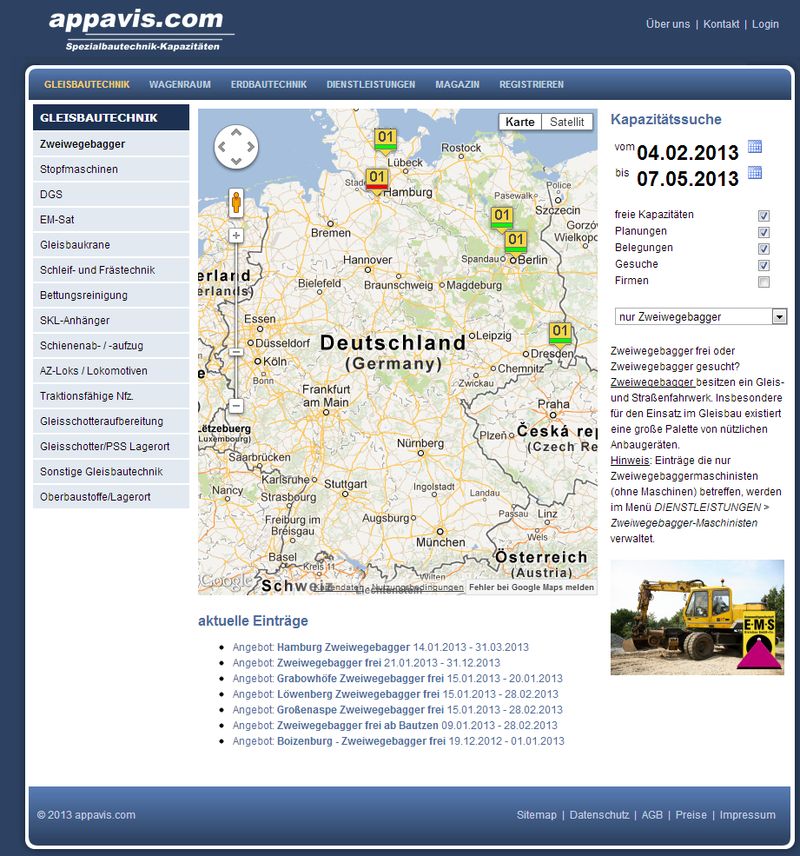Select the 01 map marker closest to Berlin
Image resolution: width=800 pixels, height=856 pixels.
(x=515, y=242)
